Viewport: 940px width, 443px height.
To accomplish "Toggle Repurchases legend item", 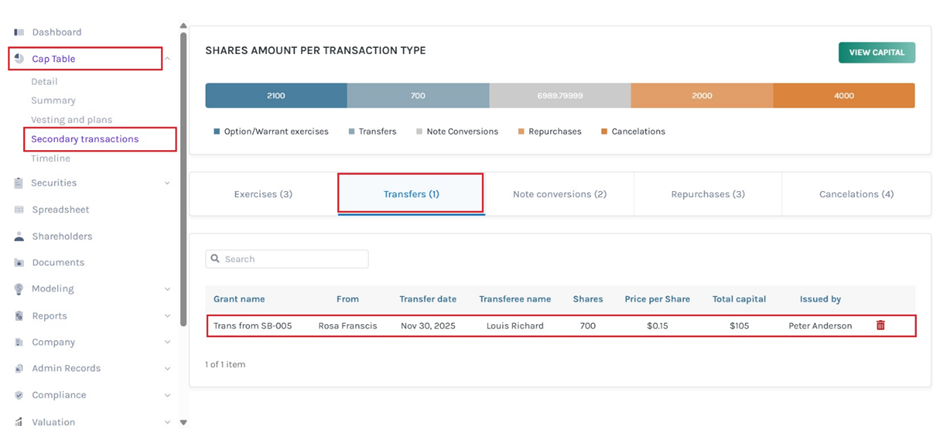I will coord(550,131).
